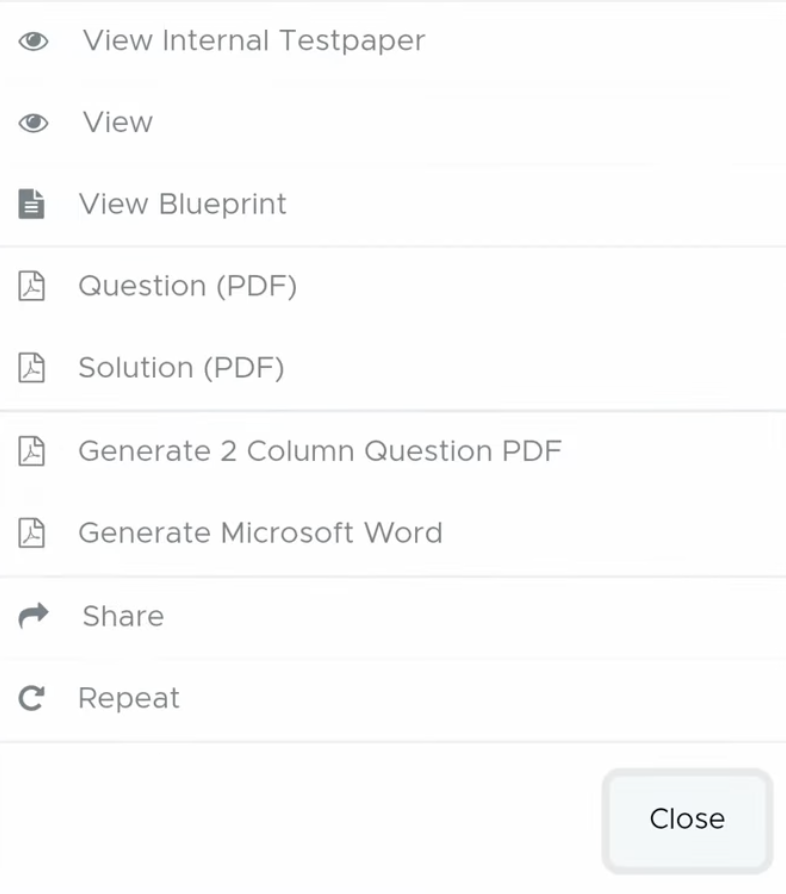Click the document icon for View Blueprint
This screenshot has width=786, height=894.
tap(32, 205)
